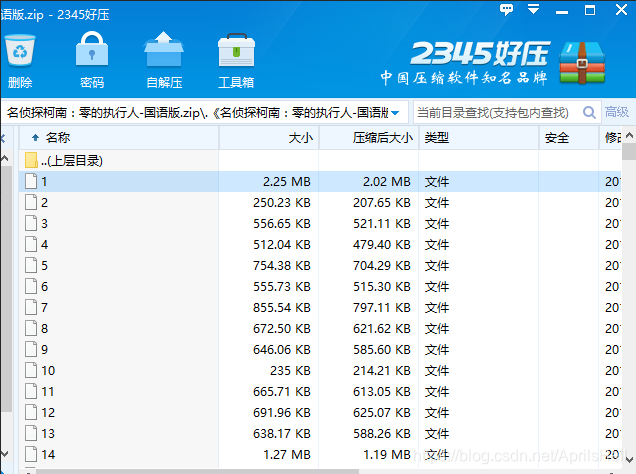Open Advanced (高级) search link
Screen dimensions: 636x474
(x=617, y=112)
